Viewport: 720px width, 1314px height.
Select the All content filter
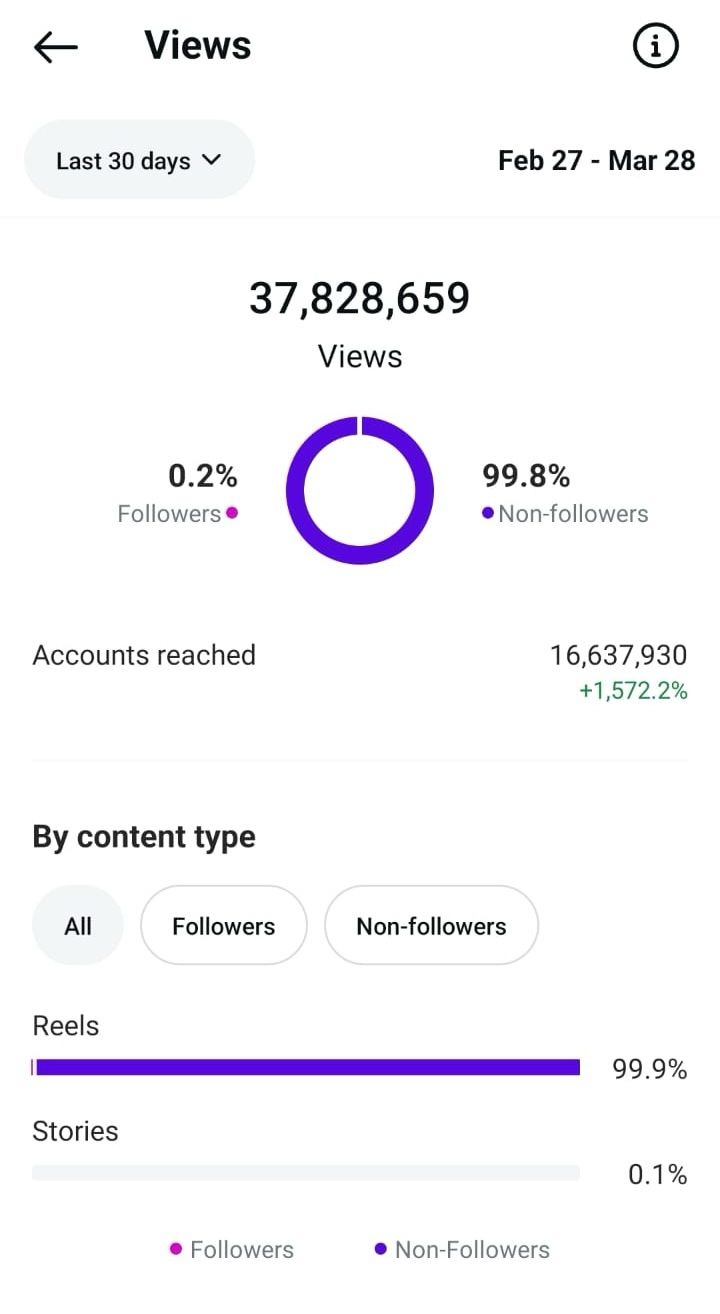(78, 925)
